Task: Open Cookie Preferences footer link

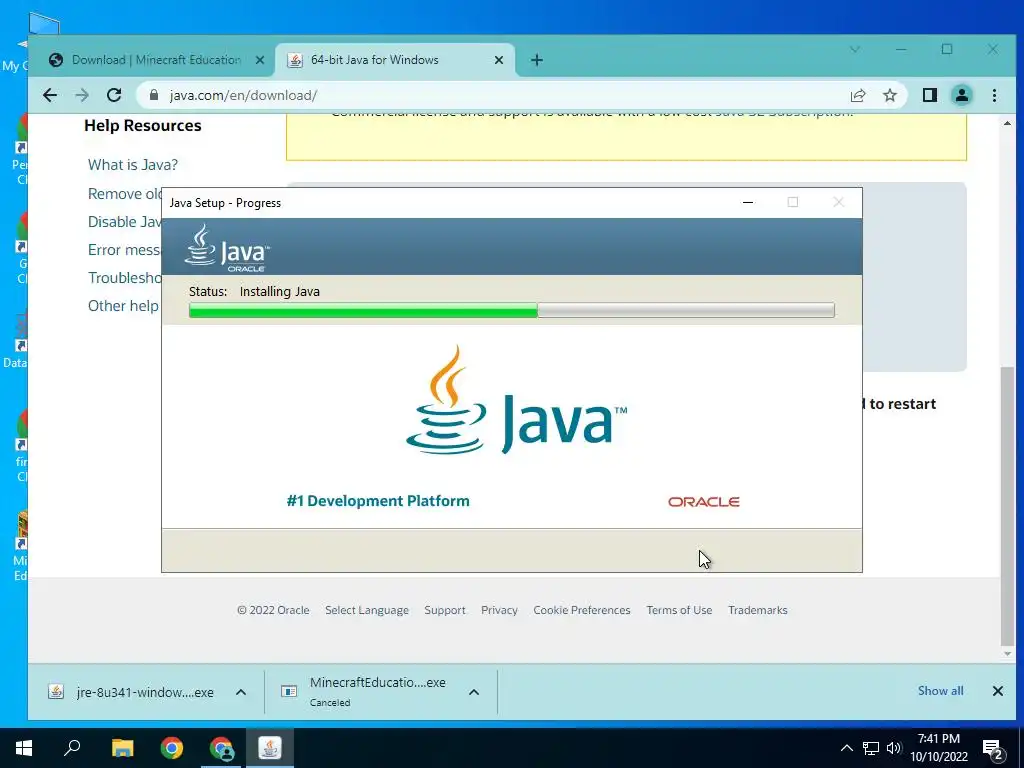Action: coord(582,610)
